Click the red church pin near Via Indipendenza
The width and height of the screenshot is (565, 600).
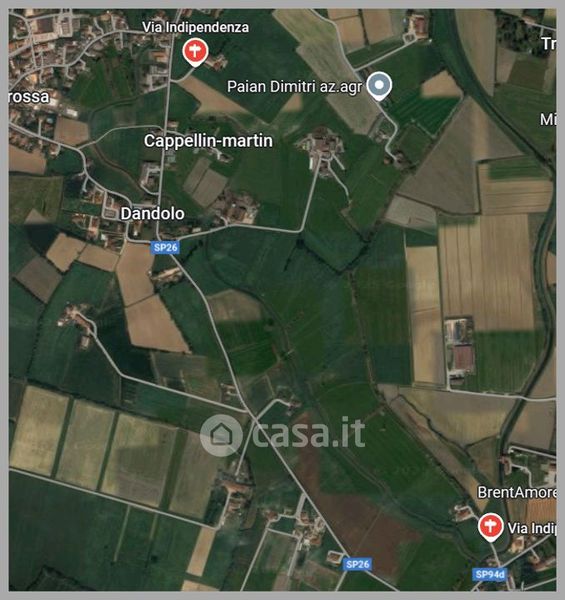195,52
